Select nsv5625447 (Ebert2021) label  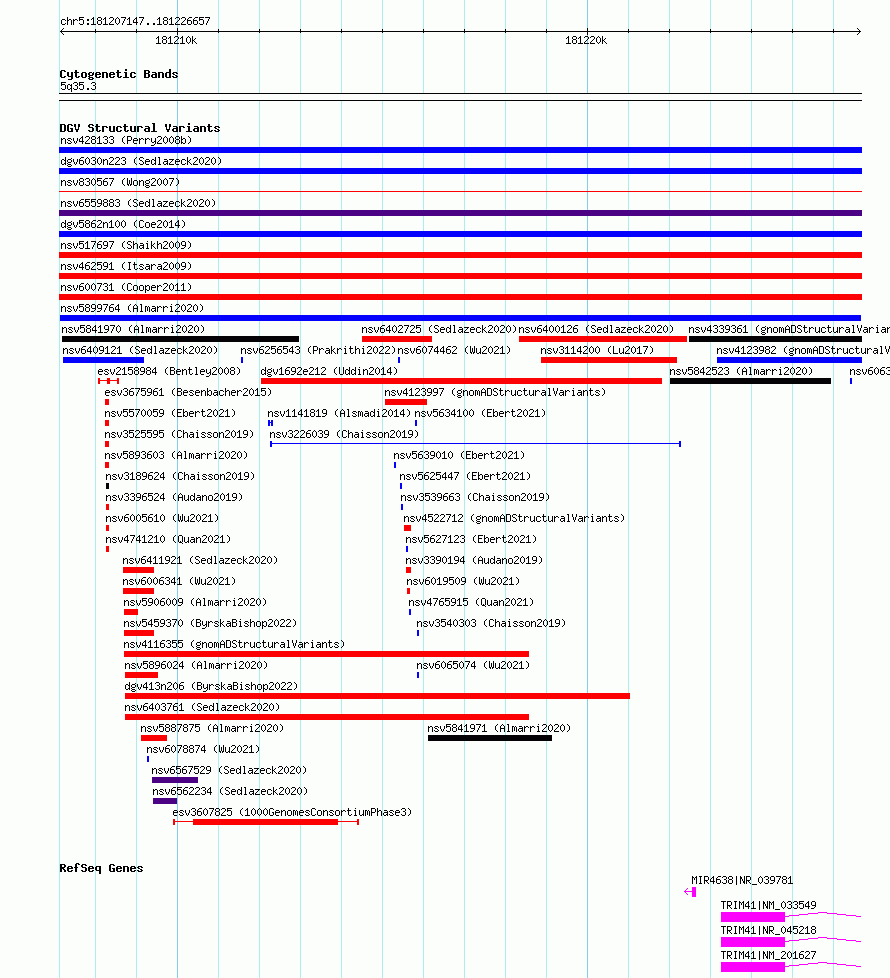[x=465, y=477]
